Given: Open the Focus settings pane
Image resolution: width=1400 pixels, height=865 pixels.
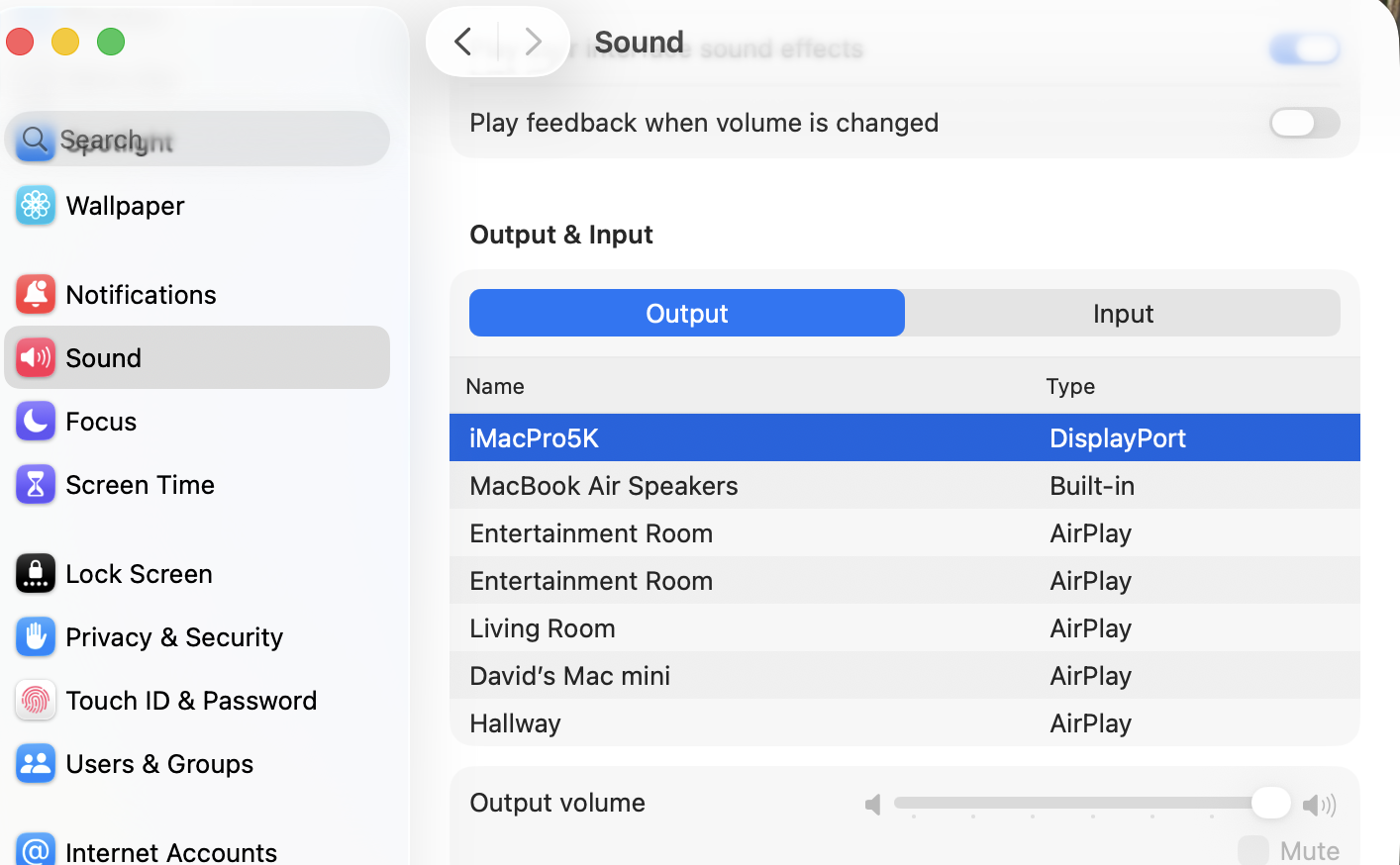Looking at the screenshot, I should coord(197,422).
